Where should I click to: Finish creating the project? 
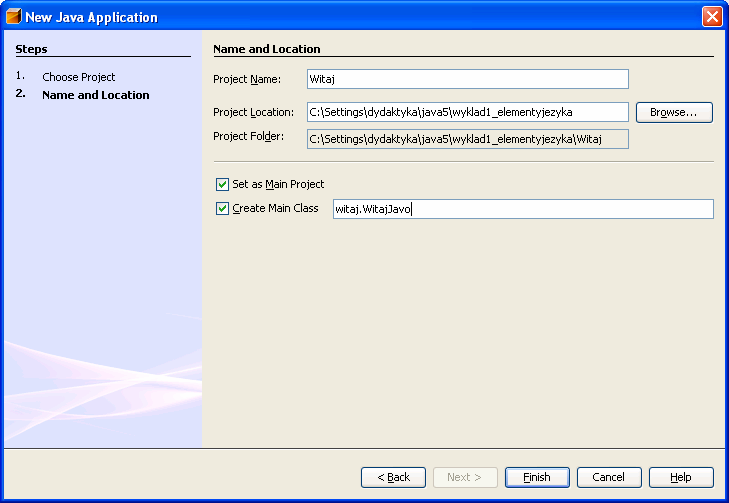tap(537, 477)
